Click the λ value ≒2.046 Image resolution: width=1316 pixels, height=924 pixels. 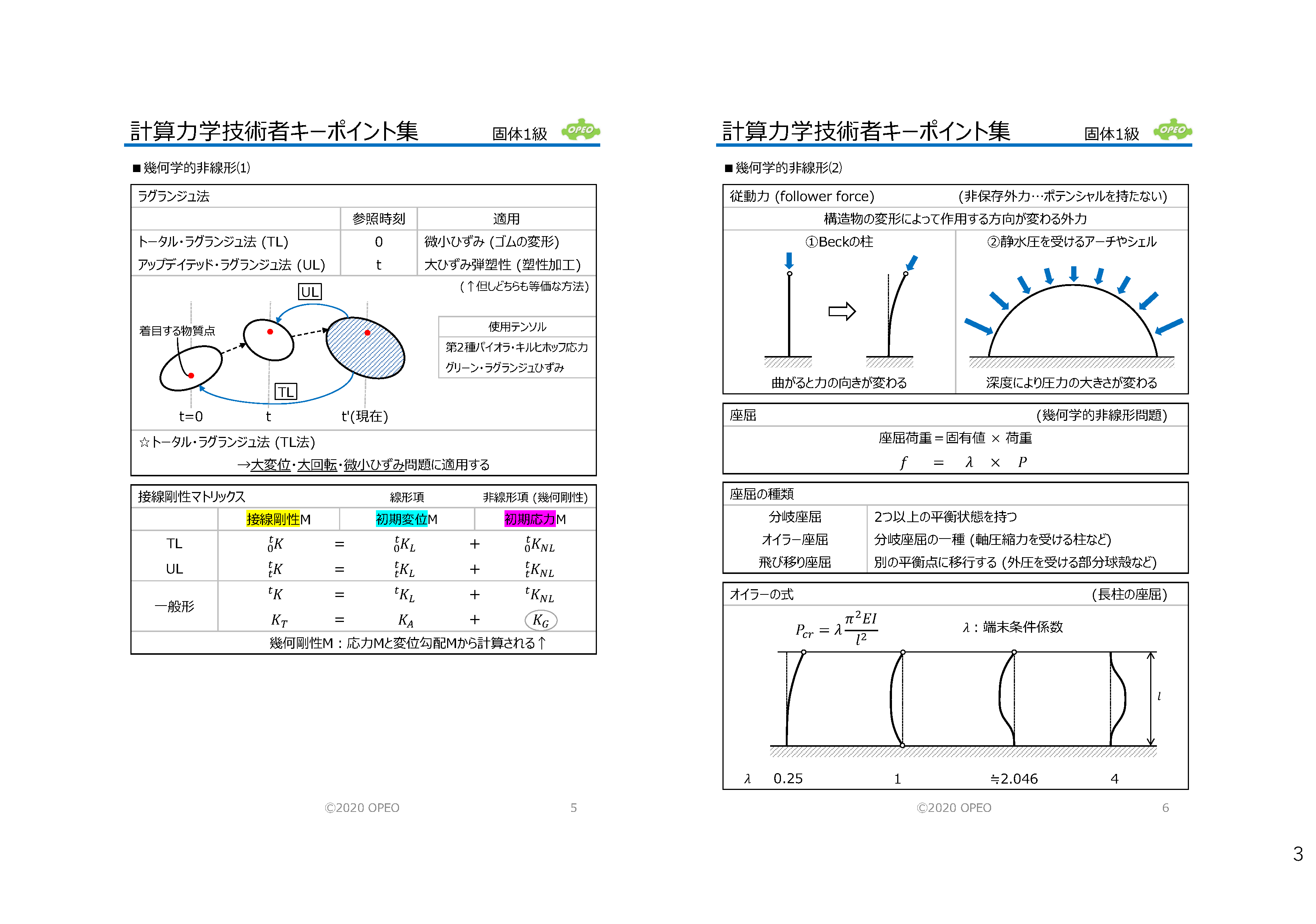pos(1014,778)
